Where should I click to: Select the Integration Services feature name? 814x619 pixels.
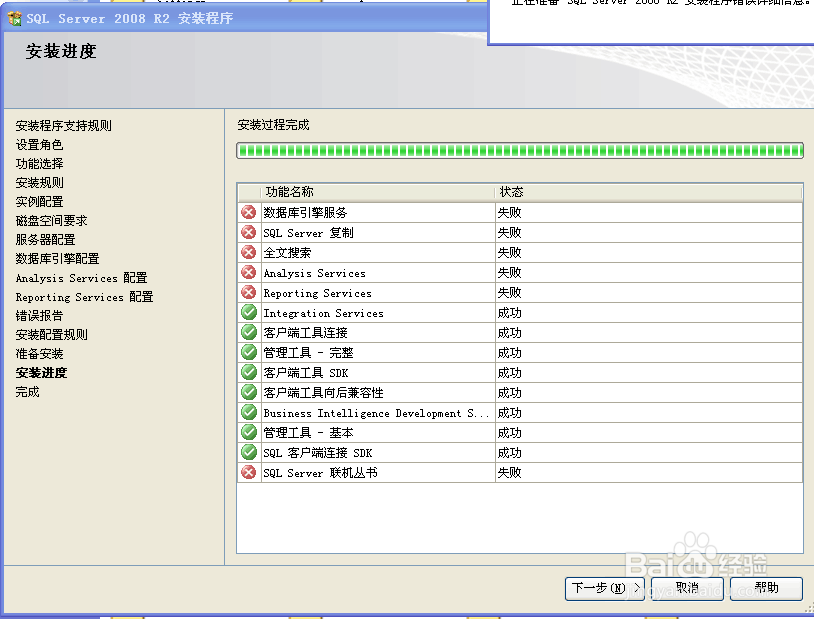323,313
